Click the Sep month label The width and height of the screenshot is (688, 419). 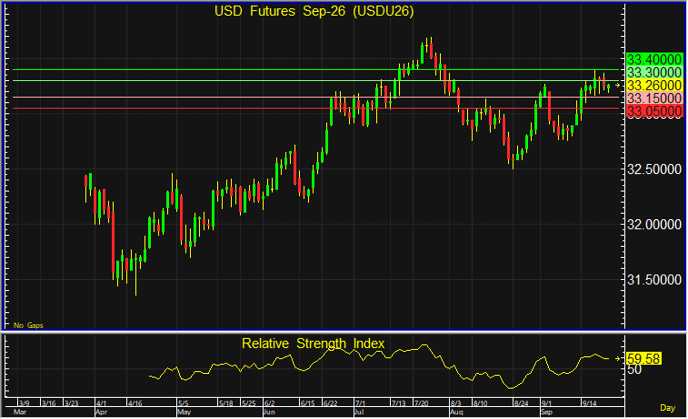click(547, 412)
